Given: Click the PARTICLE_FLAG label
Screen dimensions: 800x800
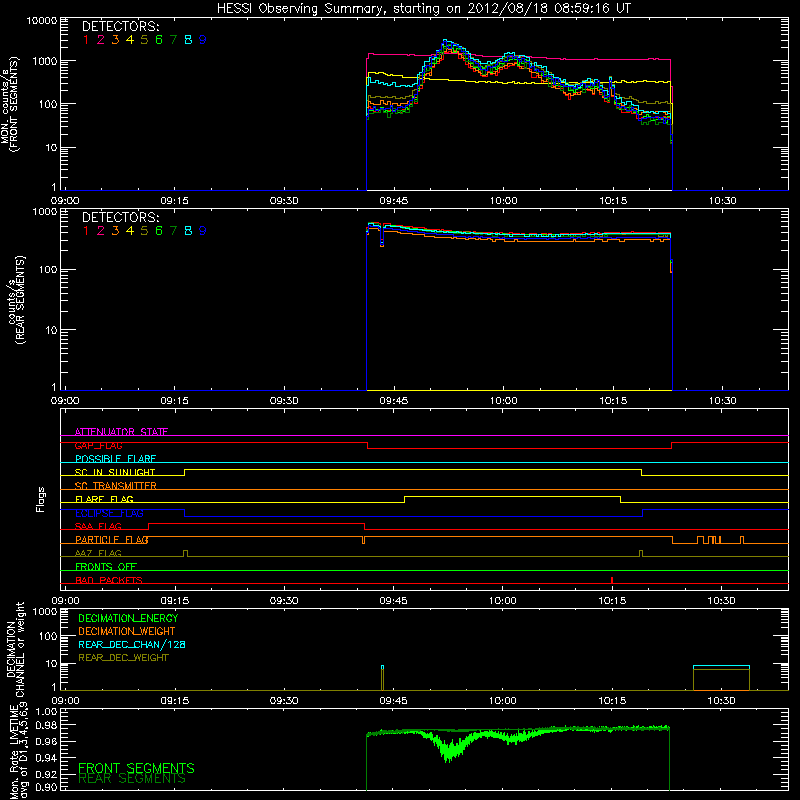Looking at the screenshot, I should pyautogui.click(x=112, y=540).
